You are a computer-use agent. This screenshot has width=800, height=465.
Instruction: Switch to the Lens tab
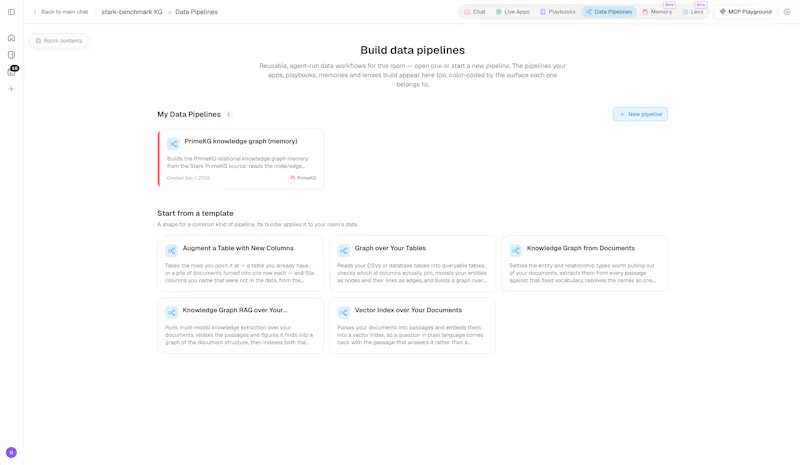click(x=693, y=12)
